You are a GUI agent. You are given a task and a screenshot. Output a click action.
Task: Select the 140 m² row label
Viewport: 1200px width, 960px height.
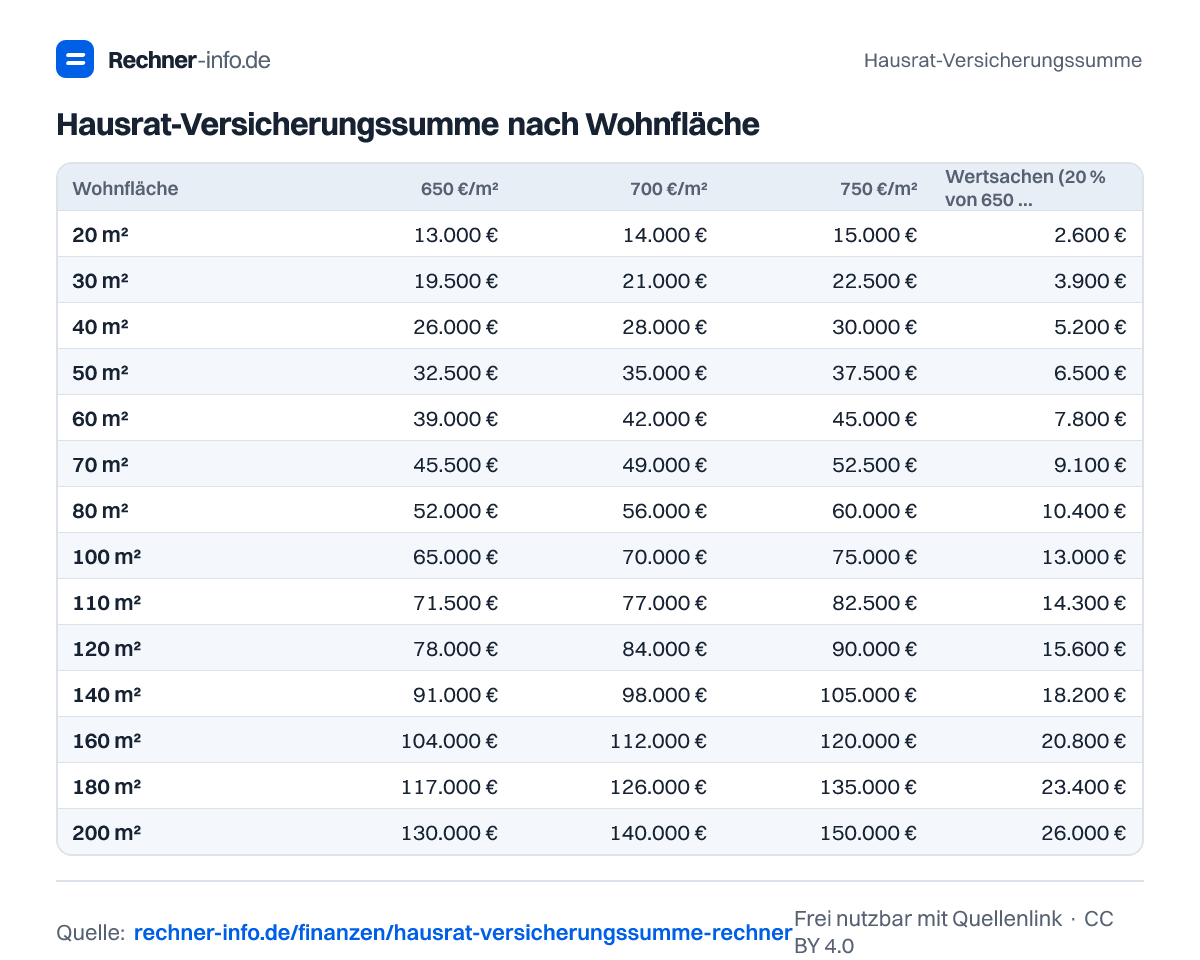(106, 695)
